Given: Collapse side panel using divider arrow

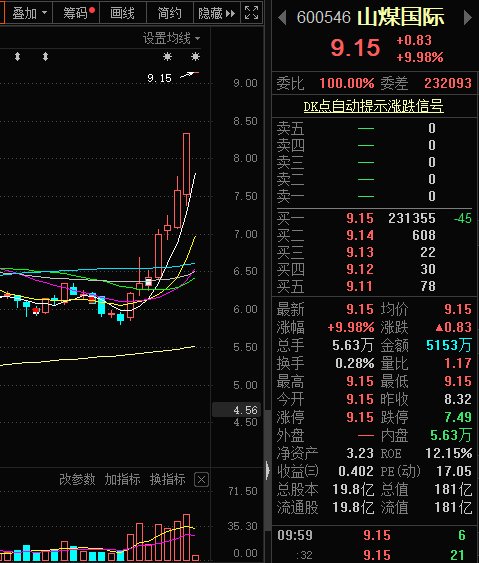Looking at the screenshot, I should pos(268,470).
